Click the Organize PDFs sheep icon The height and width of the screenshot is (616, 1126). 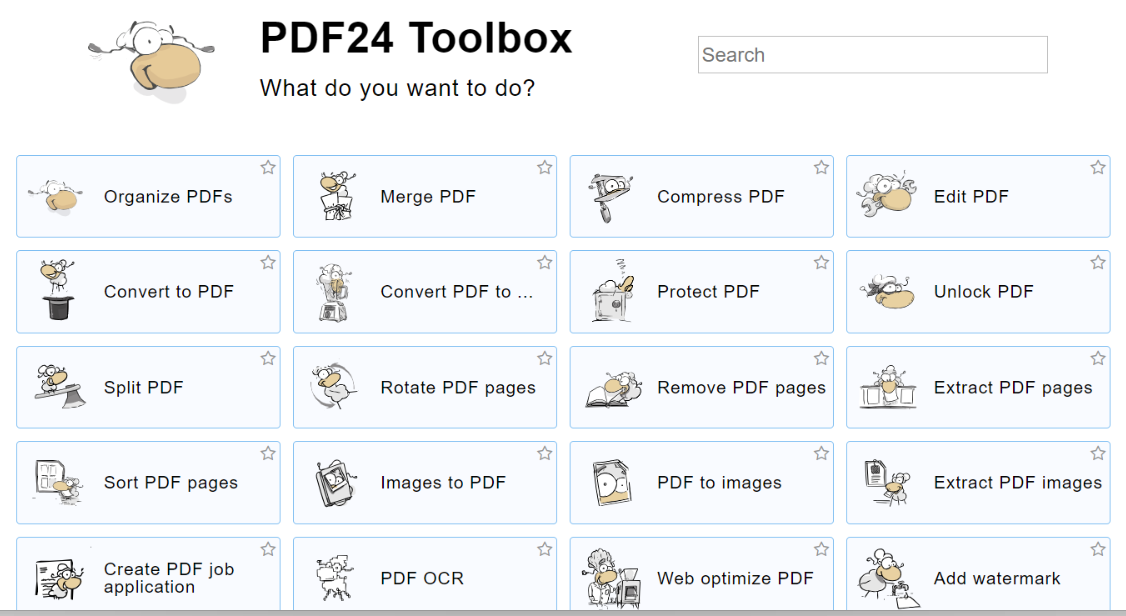[x=55, y=197]
